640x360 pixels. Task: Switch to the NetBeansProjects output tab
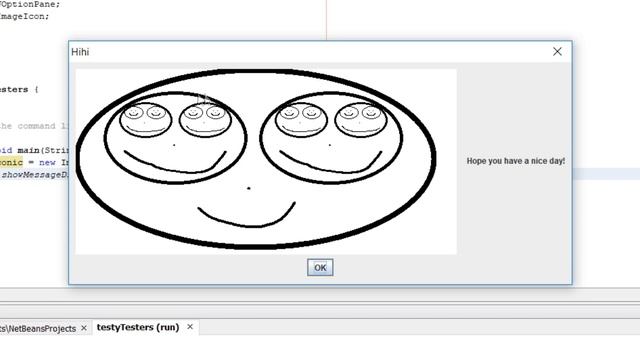pyautogui.click(x=38, y=329)
